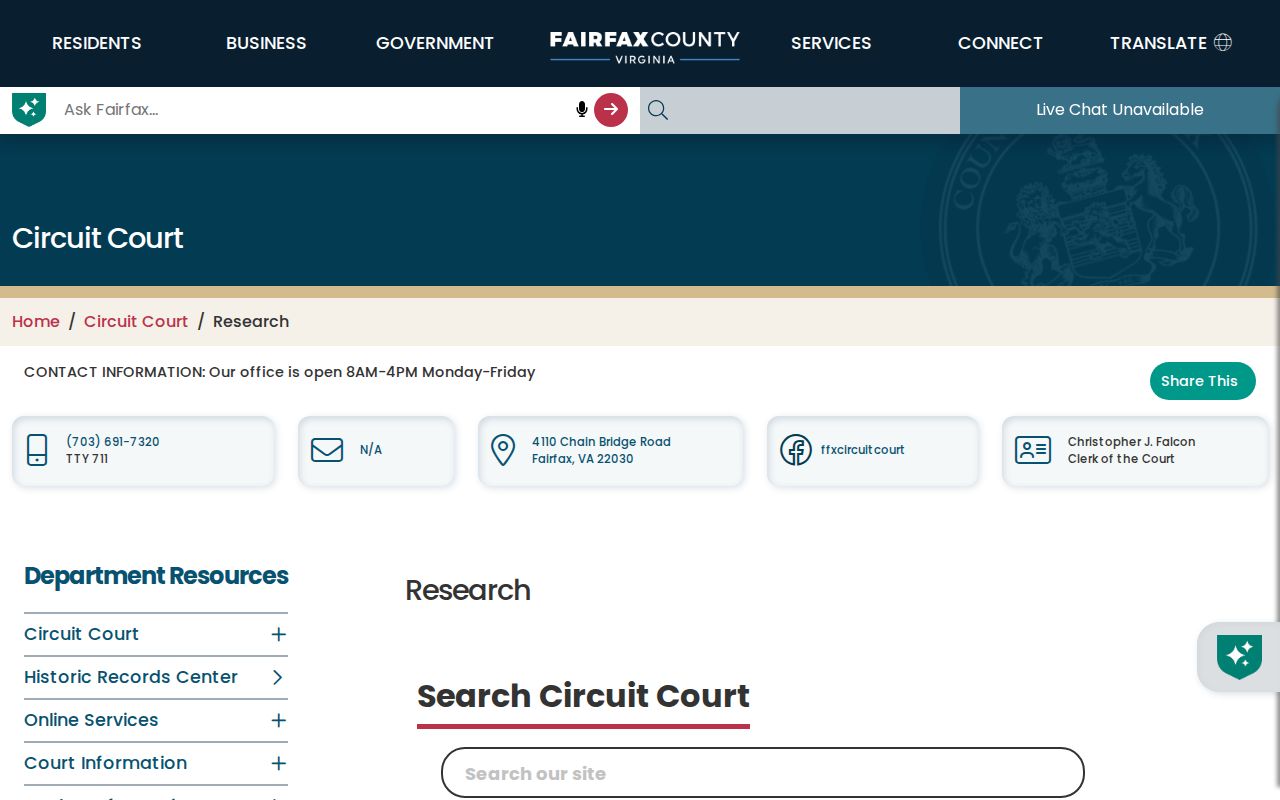The image size is (1280, 800).
Task: Click the N/A email text
Action: [371, 450]
